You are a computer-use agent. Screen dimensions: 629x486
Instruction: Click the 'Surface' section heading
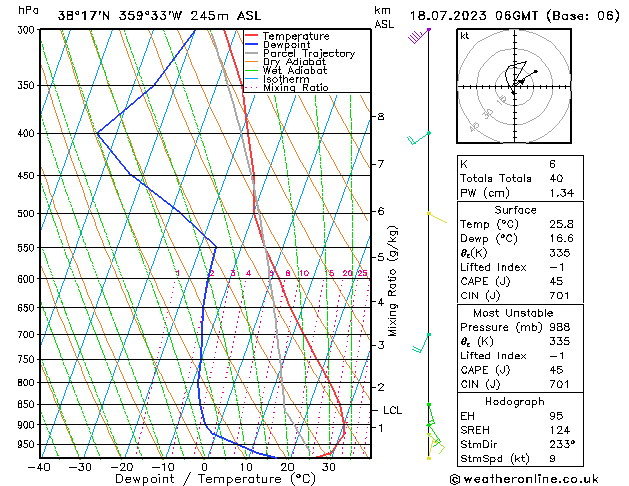click(515, 210)
